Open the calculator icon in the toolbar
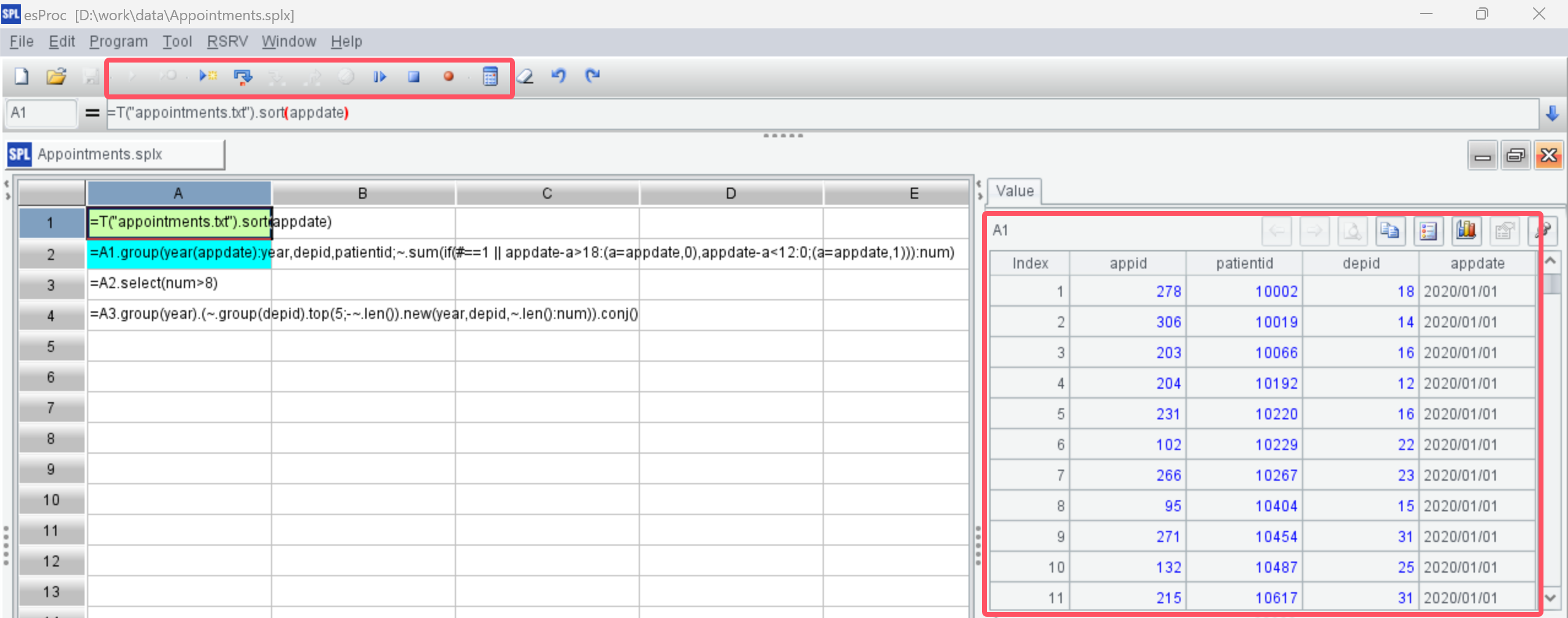The width and height of the screenshot is (1568, 618). (490, 77)
